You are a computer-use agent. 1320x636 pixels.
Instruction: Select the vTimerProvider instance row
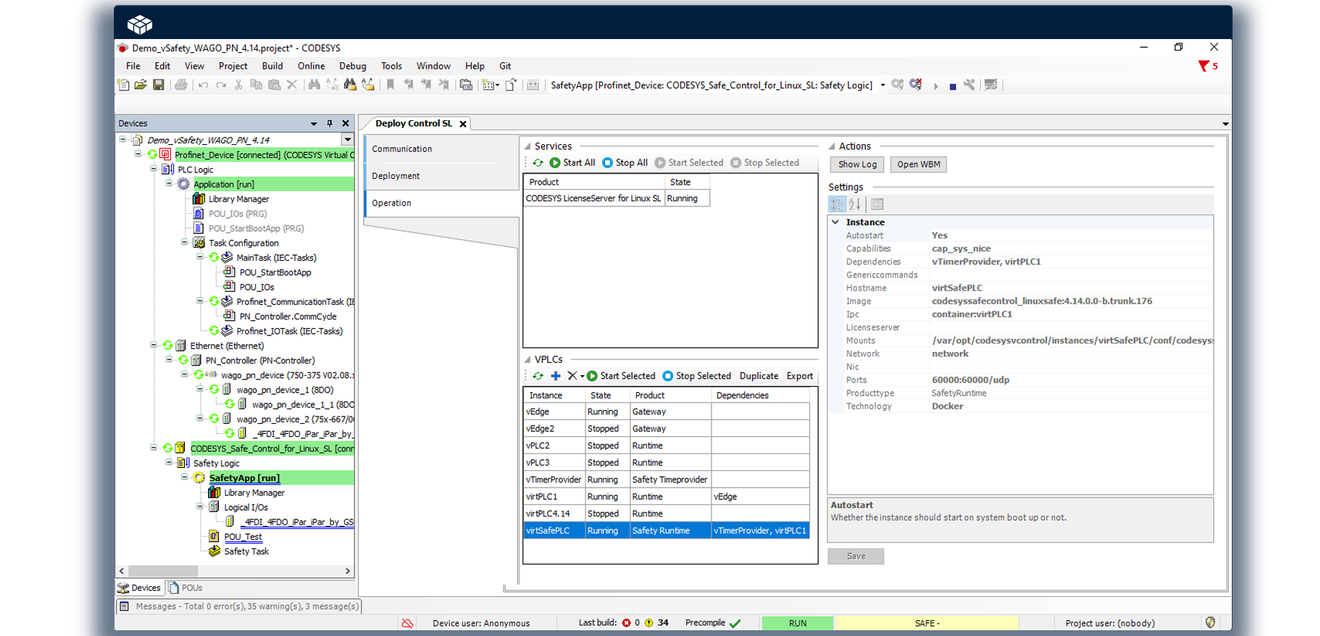click(666, 479)
